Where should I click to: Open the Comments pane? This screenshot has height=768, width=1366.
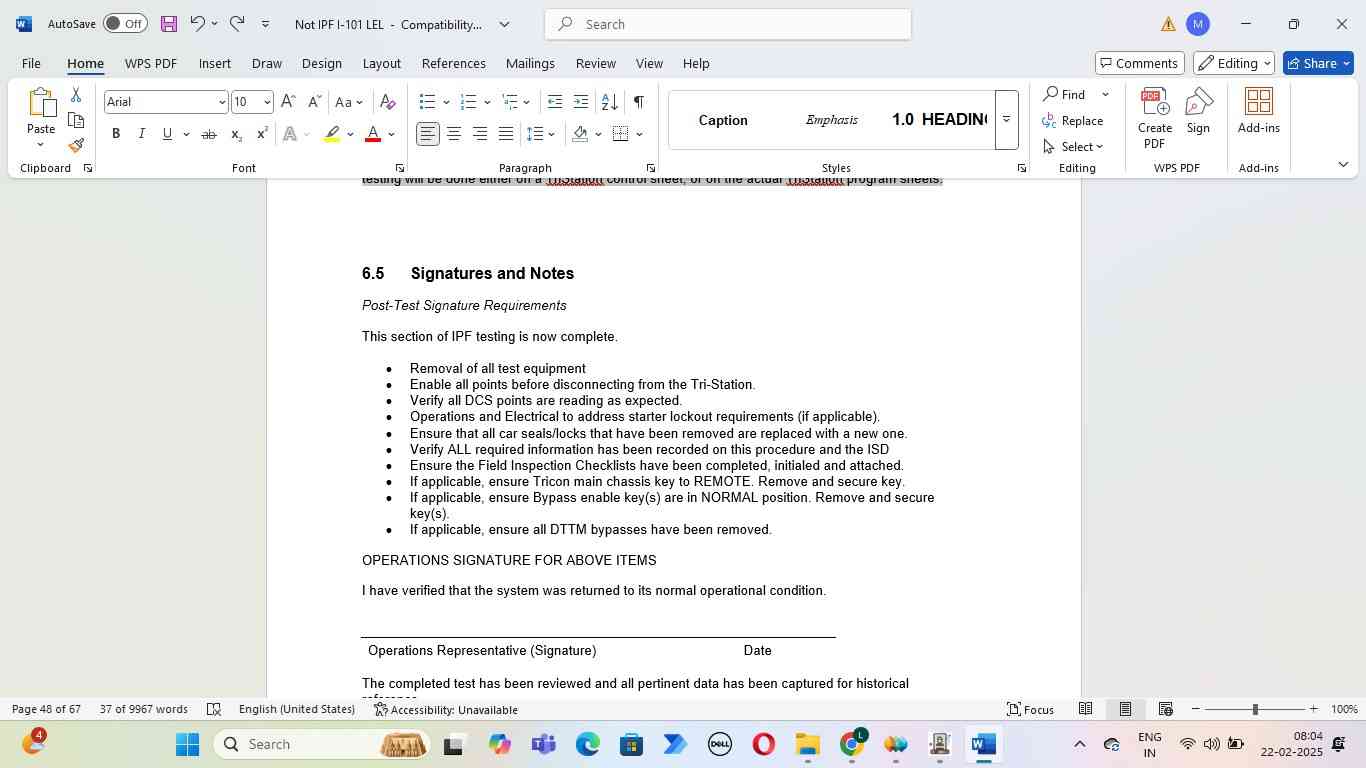1140,63
